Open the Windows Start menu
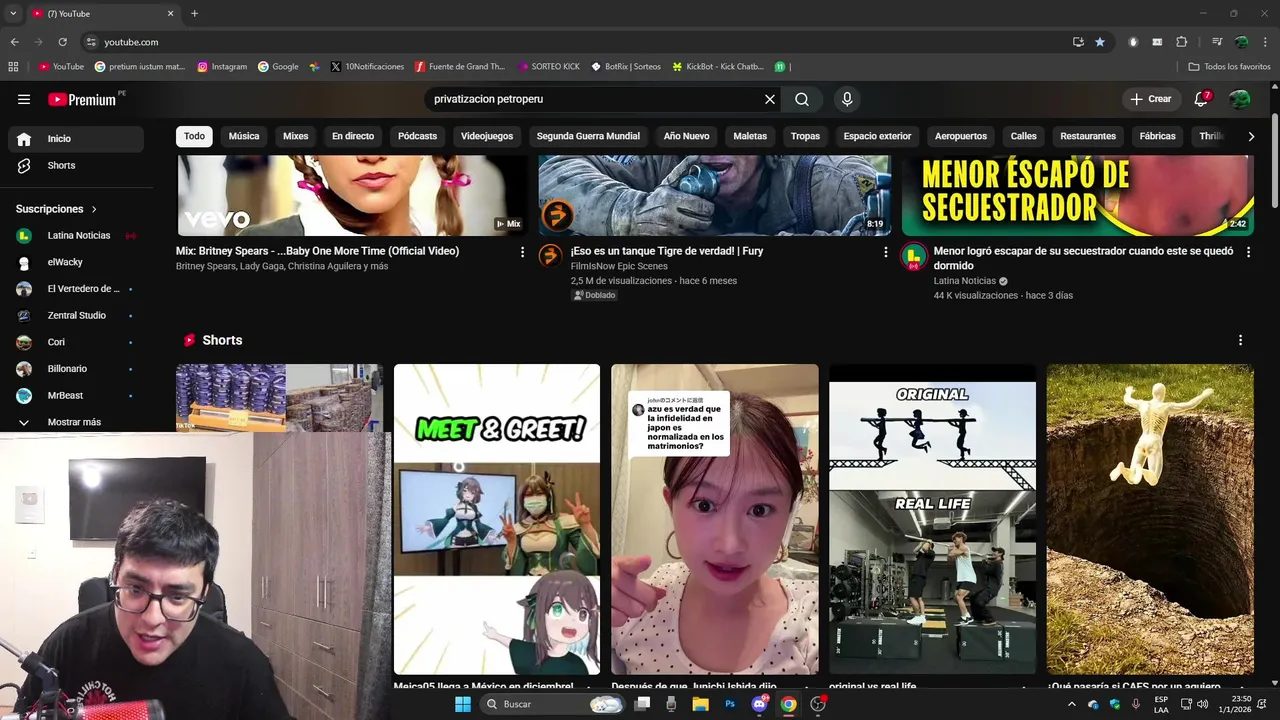Viewport: 1280px width, 720px height. coord(462,704)
